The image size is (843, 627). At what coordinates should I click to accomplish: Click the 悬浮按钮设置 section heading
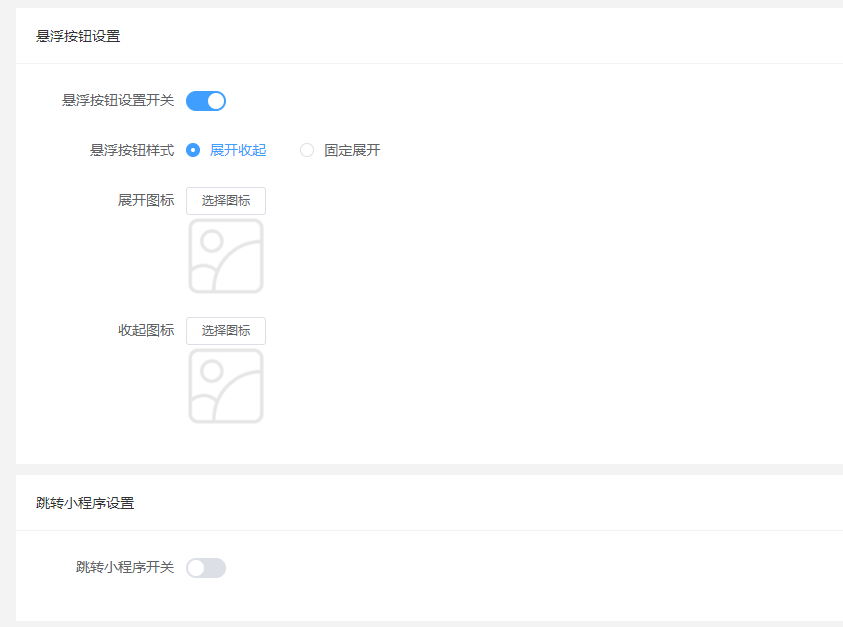point(78,36)
